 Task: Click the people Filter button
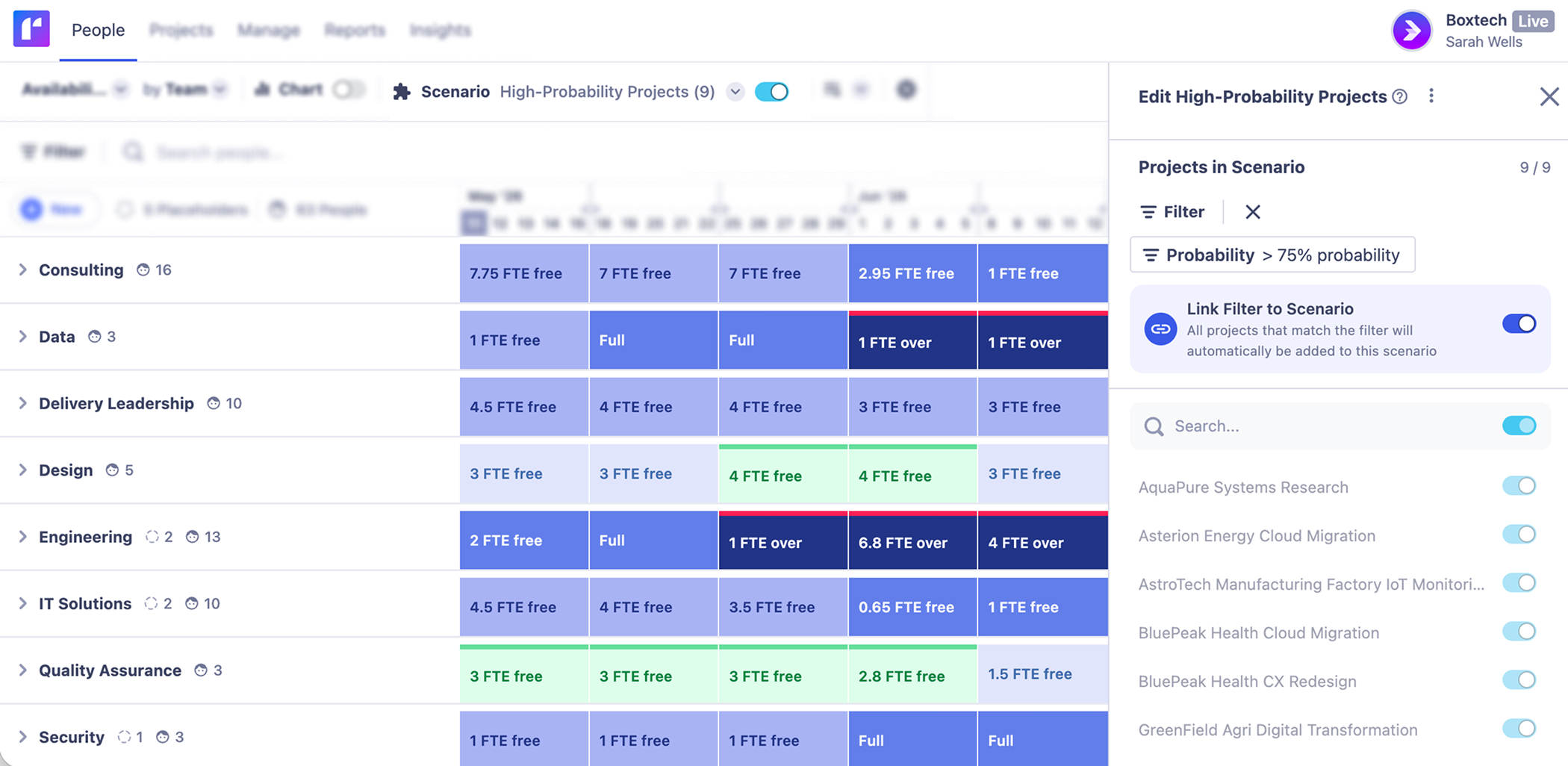[53, 152]
